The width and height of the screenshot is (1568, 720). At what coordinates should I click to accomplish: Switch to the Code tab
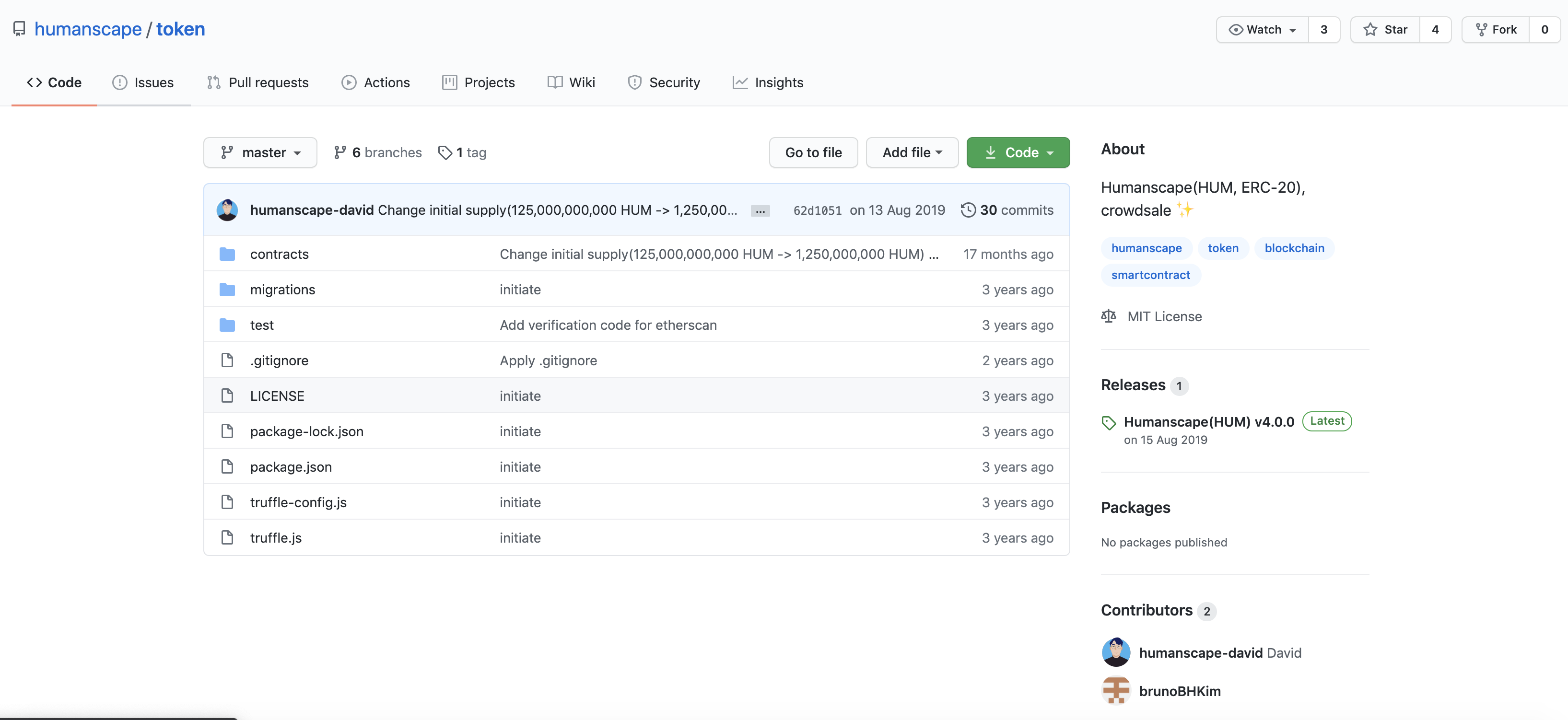[x=54, y=82]
